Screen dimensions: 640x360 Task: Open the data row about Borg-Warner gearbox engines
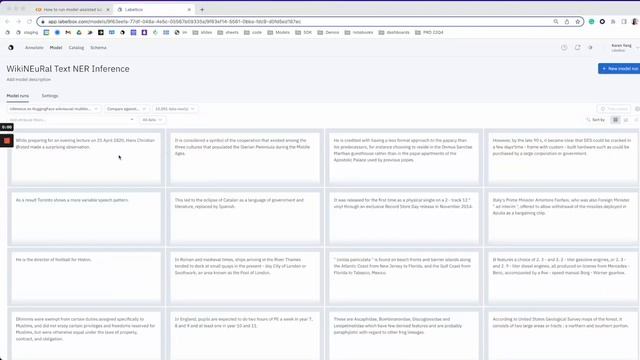563,277
